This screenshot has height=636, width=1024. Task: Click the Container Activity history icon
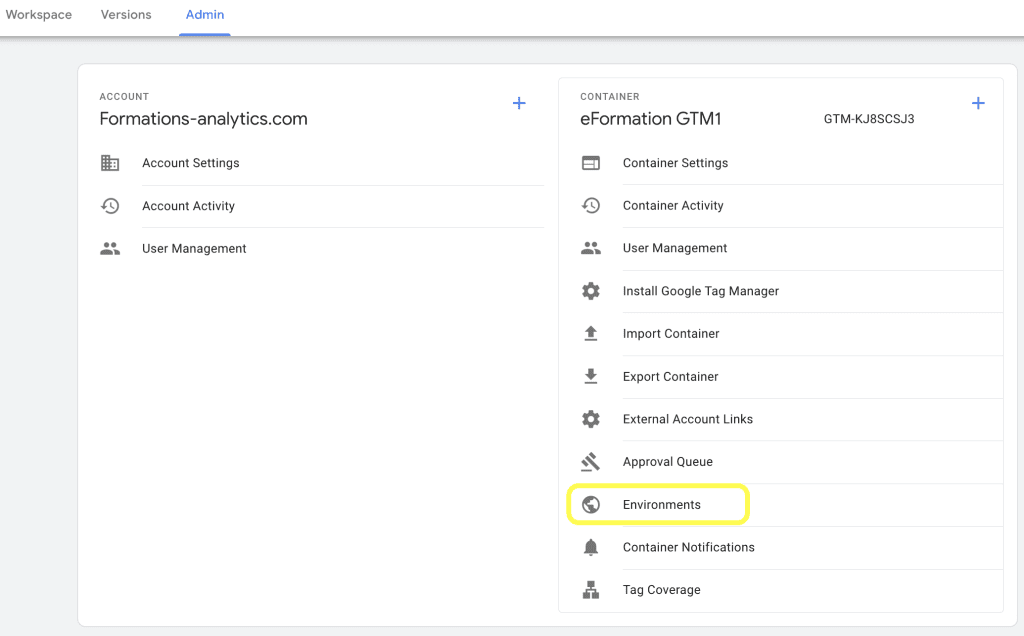(x=591, y=205)
